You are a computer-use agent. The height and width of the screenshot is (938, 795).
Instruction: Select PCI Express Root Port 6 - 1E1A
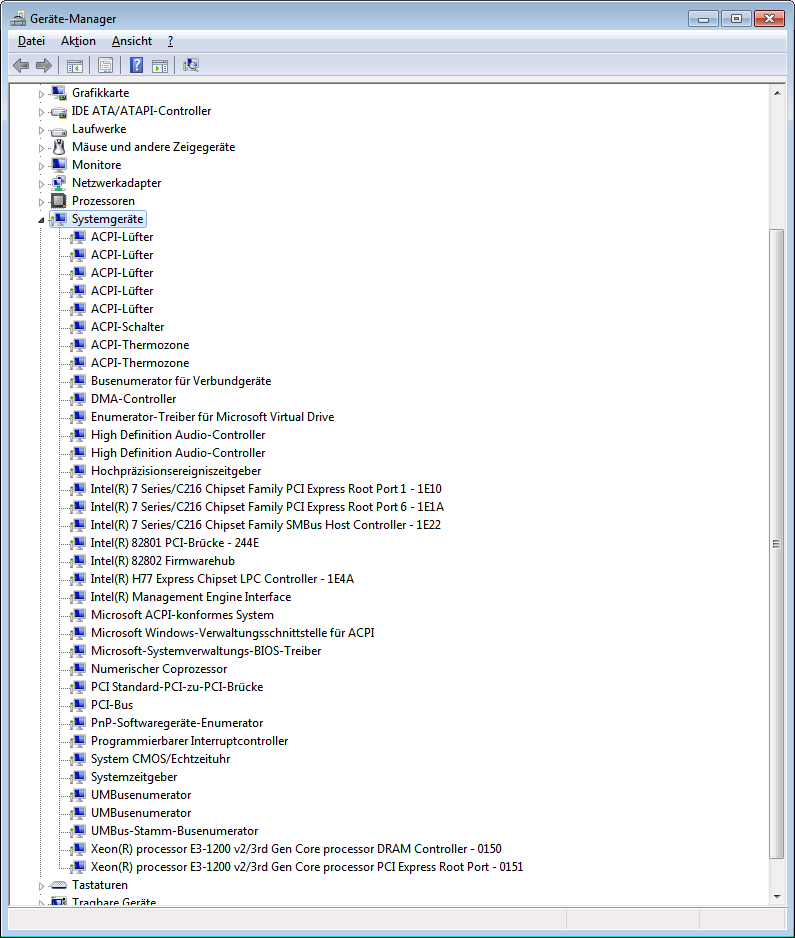coord(267,507)
